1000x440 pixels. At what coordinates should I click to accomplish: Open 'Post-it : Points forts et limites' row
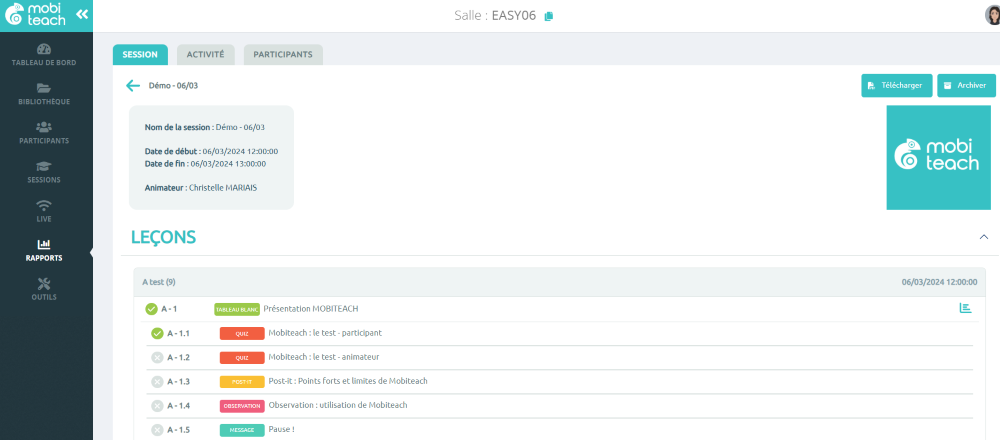[x=559, y=382]
